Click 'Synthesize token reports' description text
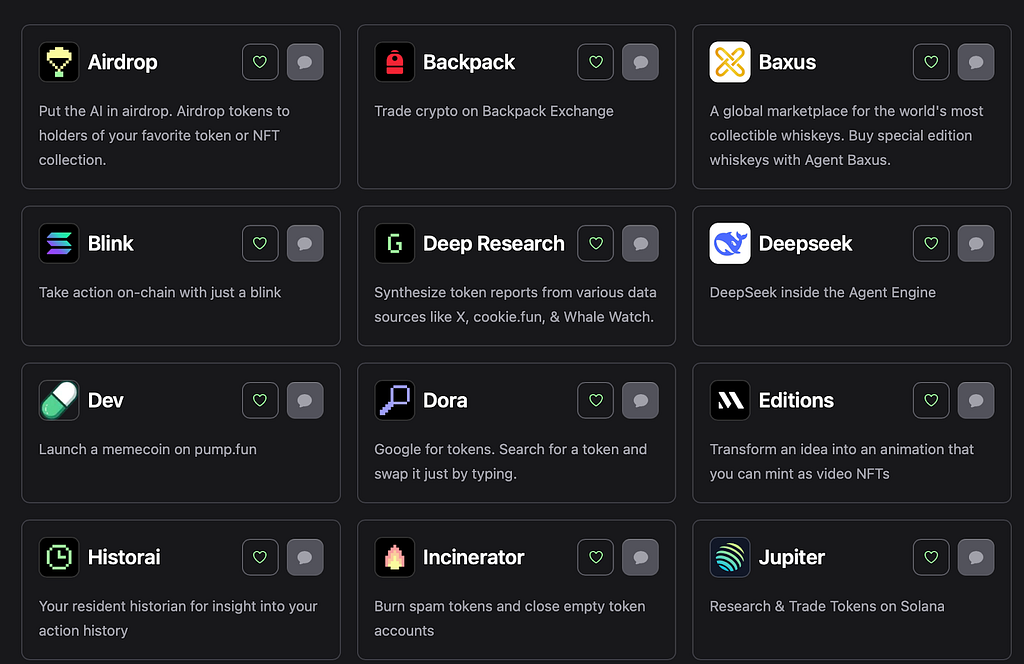 515,305
